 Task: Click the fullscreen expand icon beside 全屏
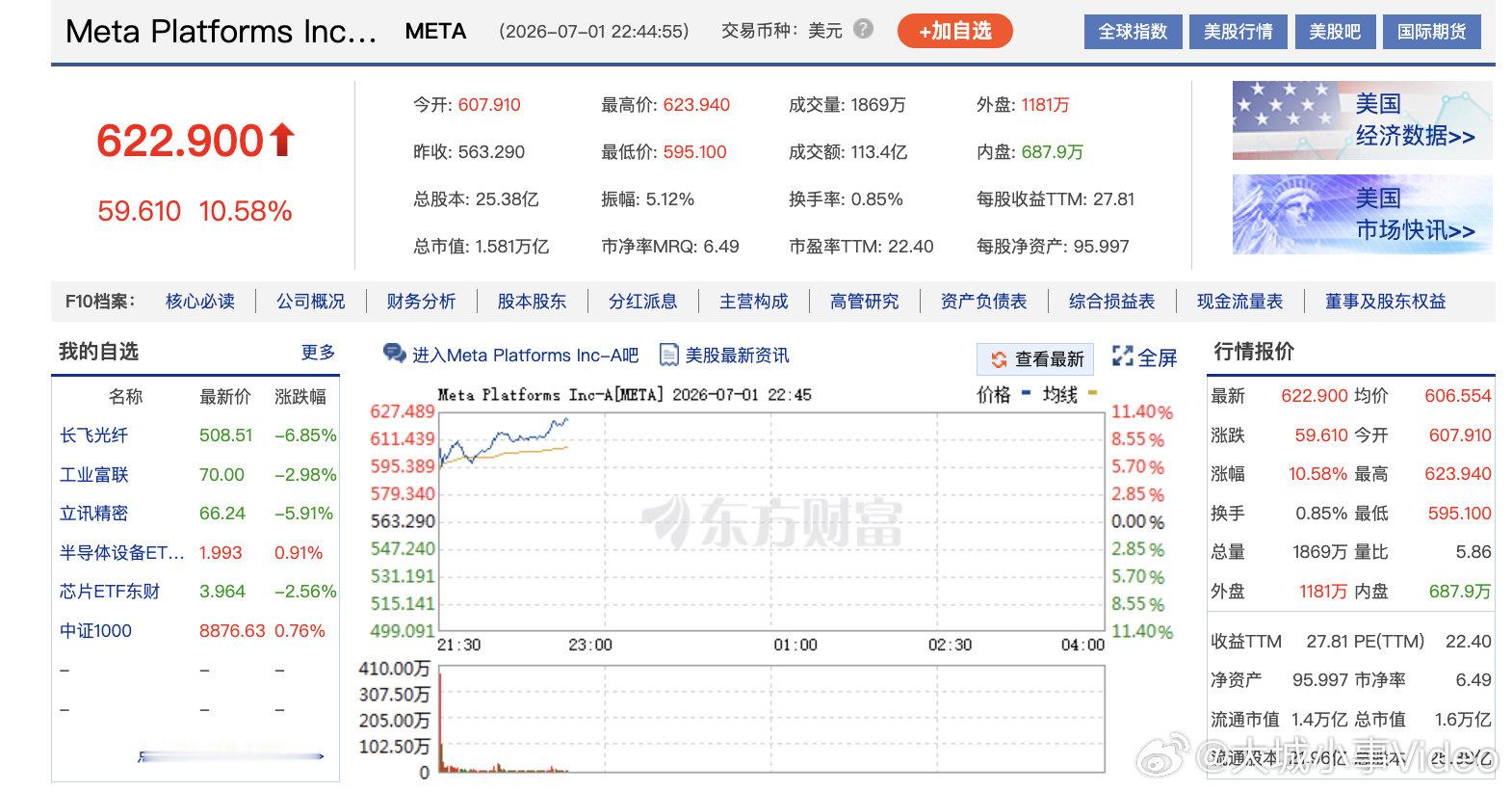coord(1122,356)
